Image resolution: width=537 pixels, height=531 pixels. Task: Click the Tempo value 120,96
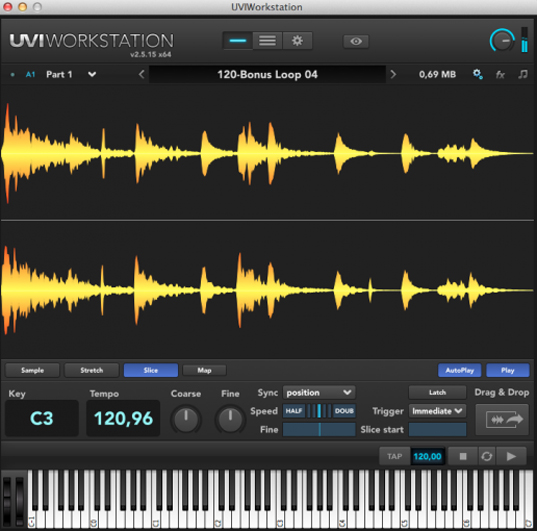(123, 418)
